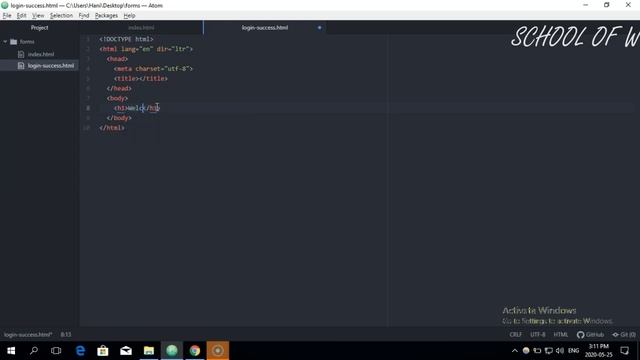Image resolution: width=640 pixels, height=360 pixels.
Task: Select the login-success.html editor tab
Action: pos(264,28)
